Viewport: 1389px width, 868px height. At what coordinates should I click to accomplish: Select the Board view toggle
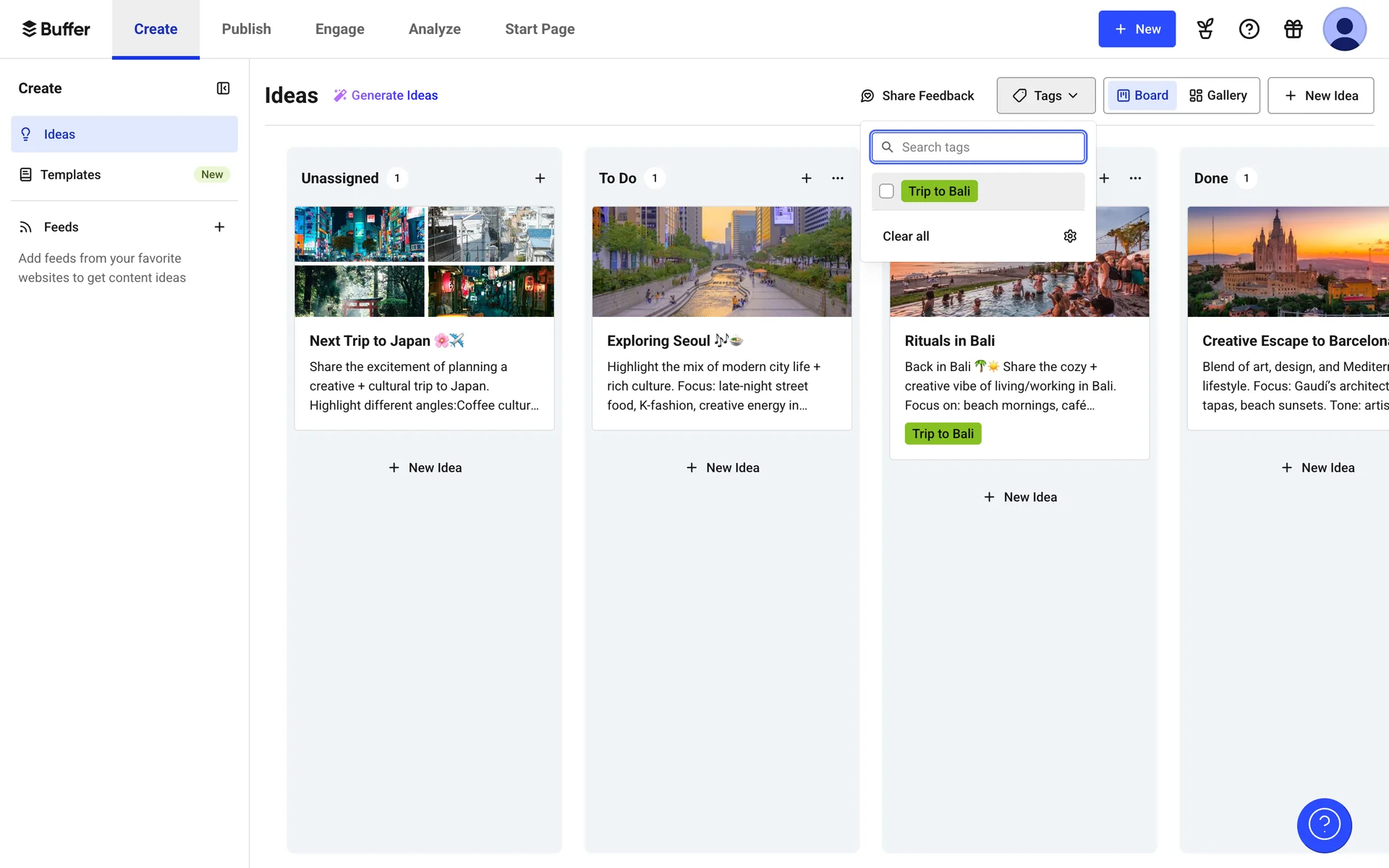coord(1142,95)
